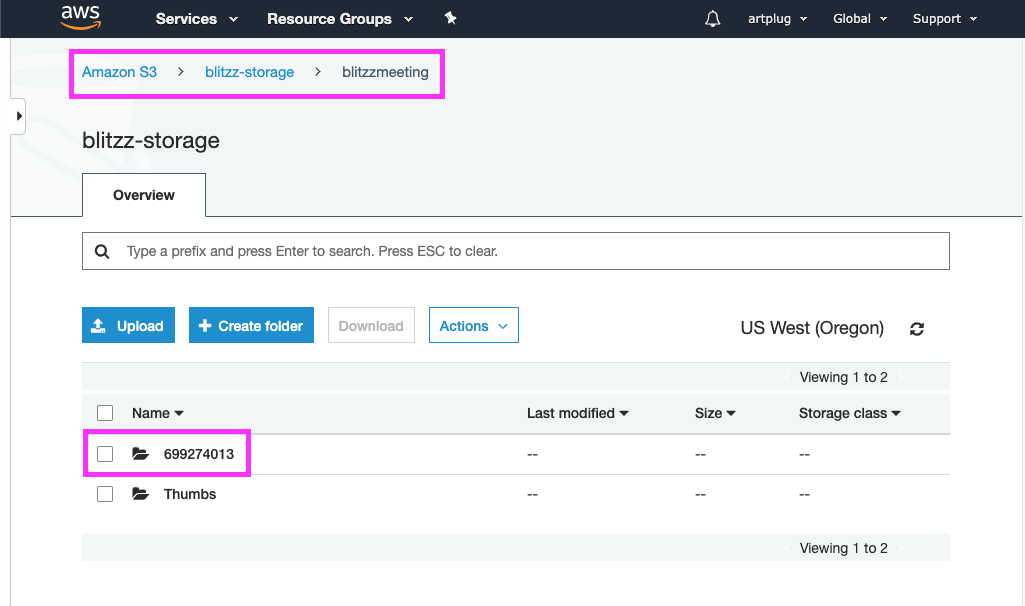This screenshot has height=606, width=1025.
Task: Open the Global region dropdown
Action: (x=860, y=19)
